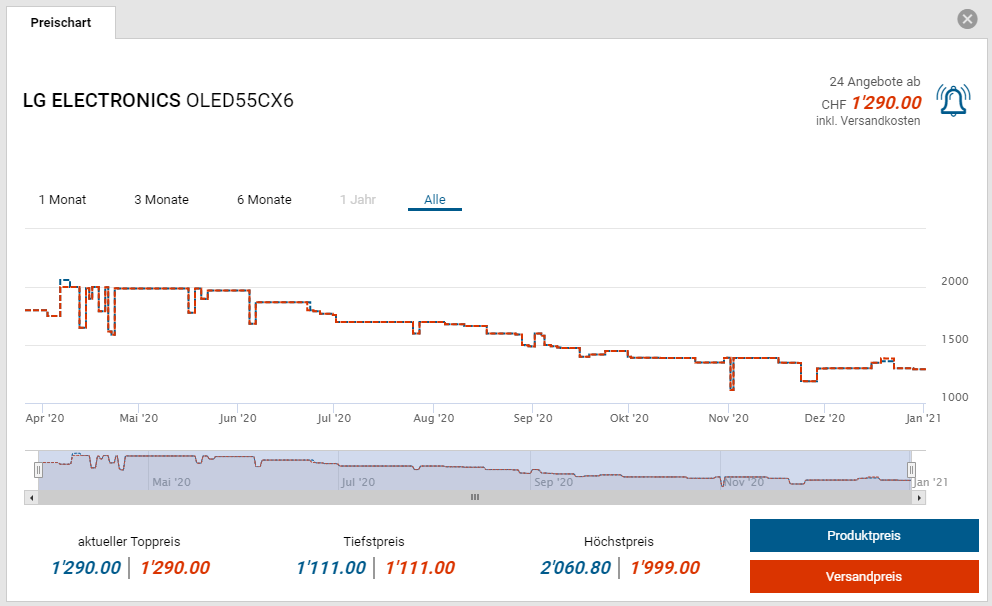Click the left navigator range handle
Viewport: 992px width, 606px height.
tap(39, 469)
